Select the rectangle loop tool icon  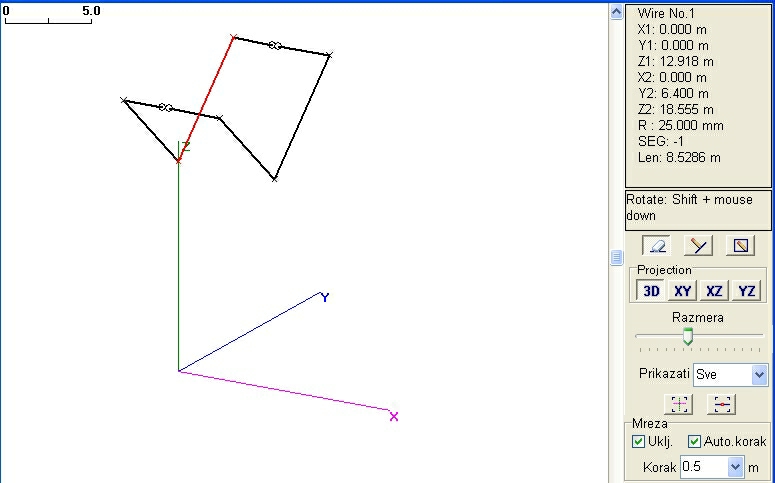(x=739, y=245)
